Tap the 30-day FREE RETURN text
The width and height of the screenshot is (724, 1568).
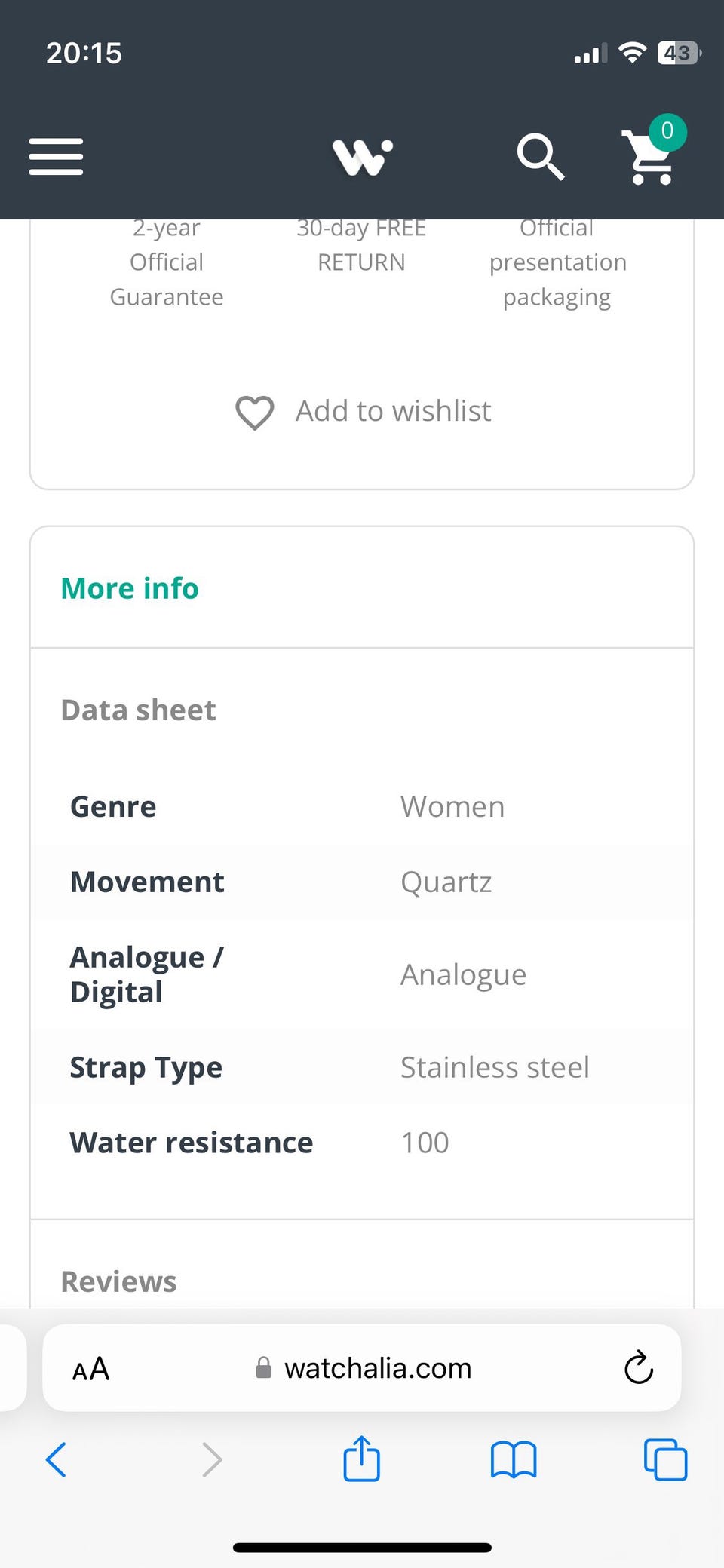tap(361, 245)
